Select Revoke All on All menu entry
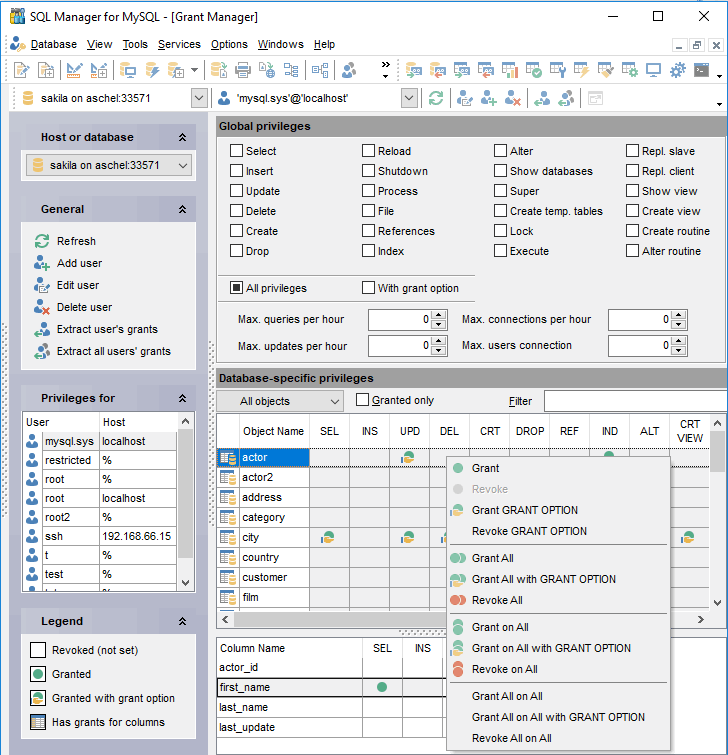728x755 pixels. click(559, 738)
